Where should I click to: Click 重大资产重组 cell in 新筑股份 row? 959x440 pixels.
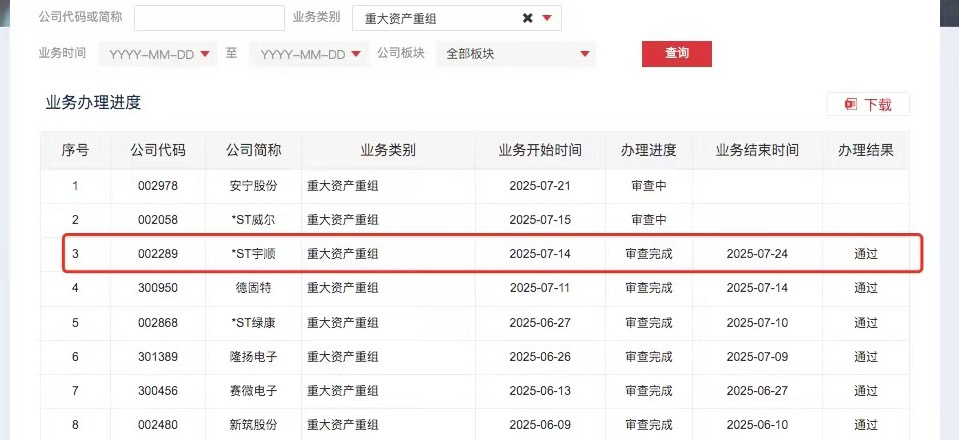coord(342,424)
